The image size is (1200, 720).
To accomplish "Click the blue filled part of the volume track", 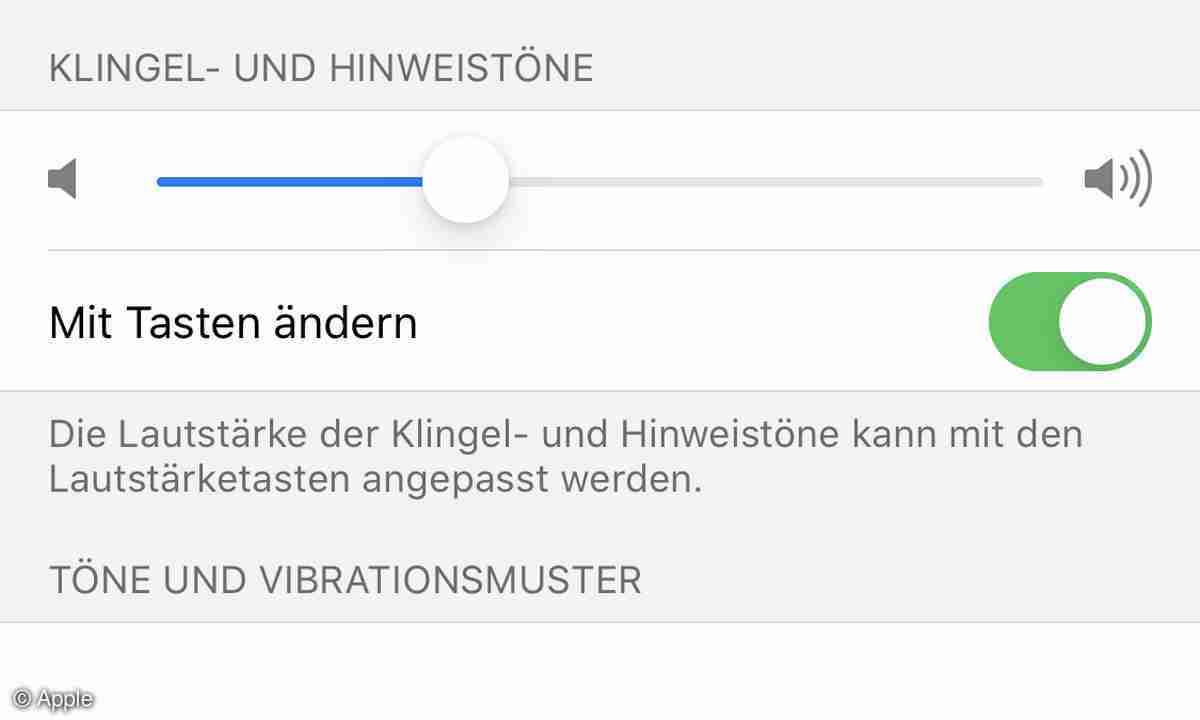I will [290, 182].
